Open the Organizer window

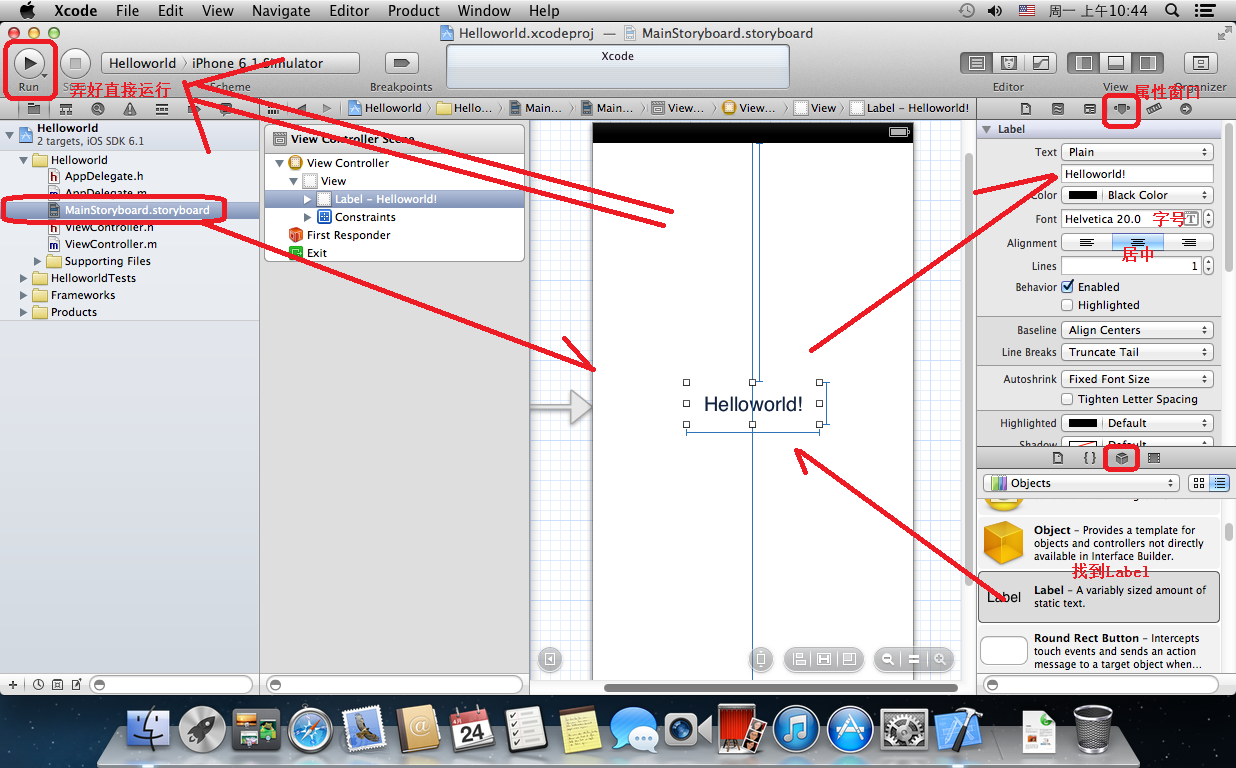[1200, 63]
